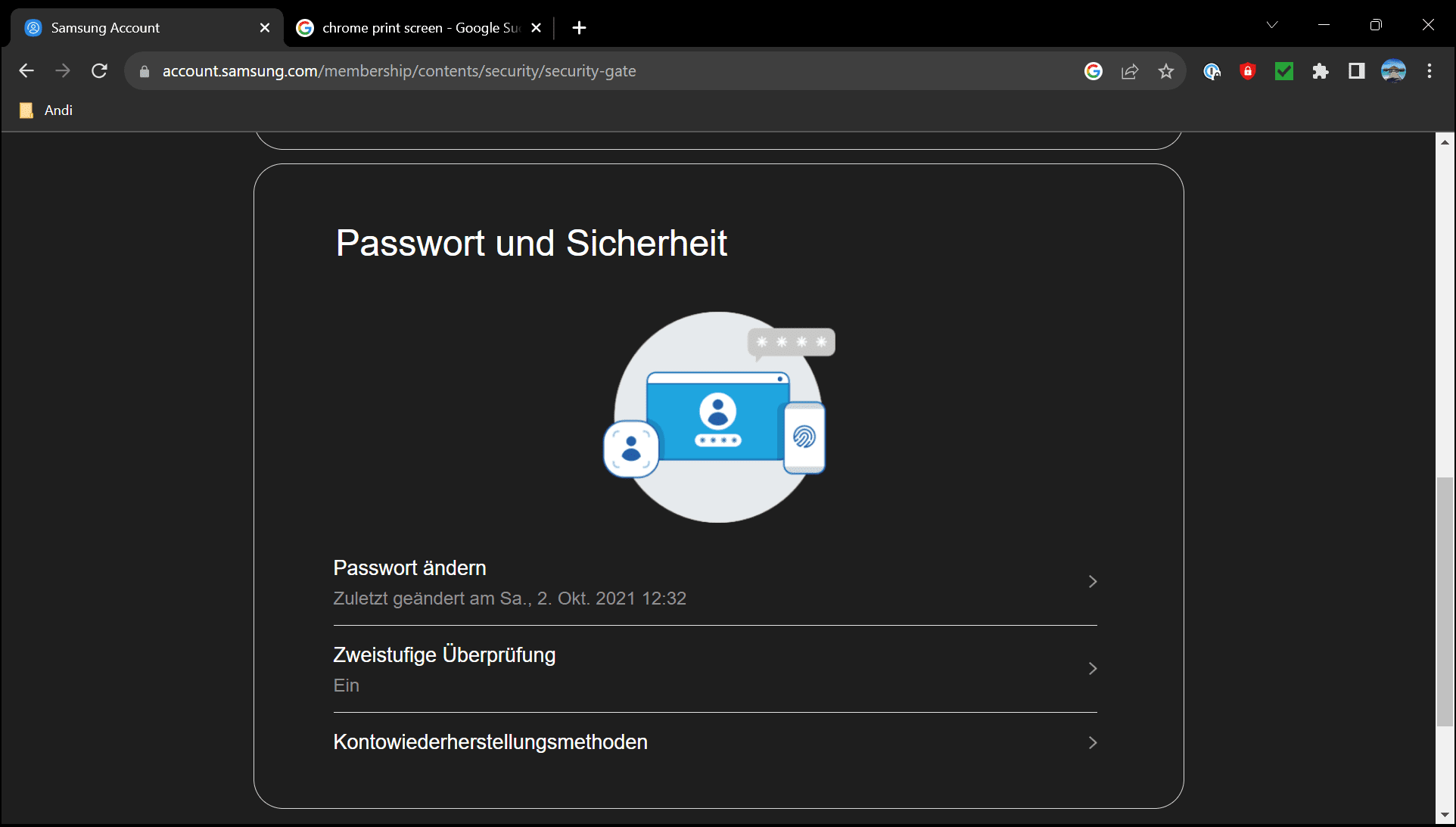The height and width of the screenshot is (827, 1456).
Task: Toggle the browser side panel
Action: click(x=1357, y=71)
